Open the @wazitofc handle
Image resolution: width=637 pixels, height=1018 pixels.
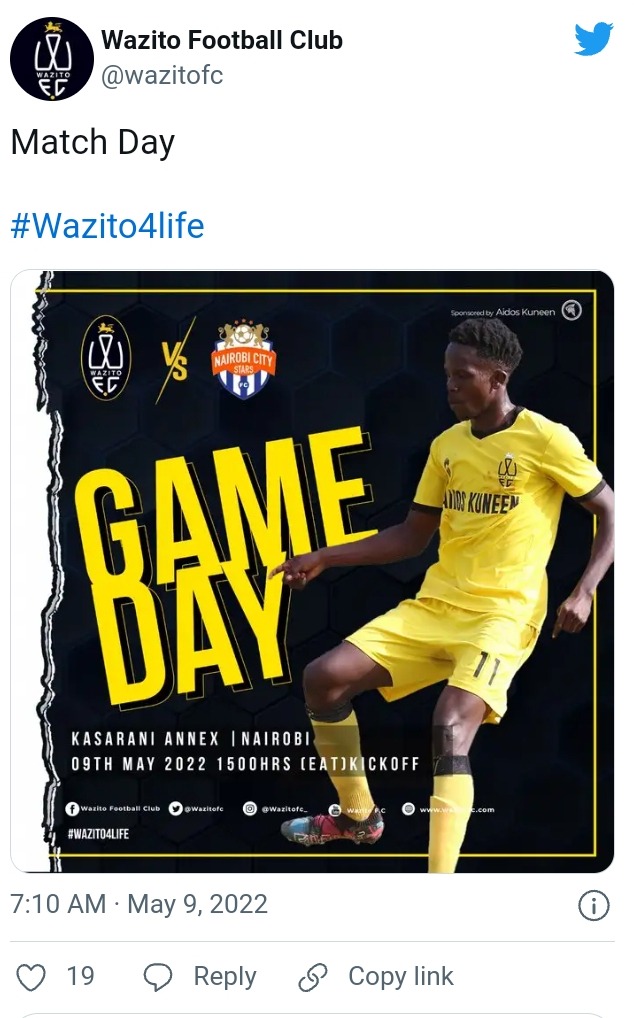(162, 76)
